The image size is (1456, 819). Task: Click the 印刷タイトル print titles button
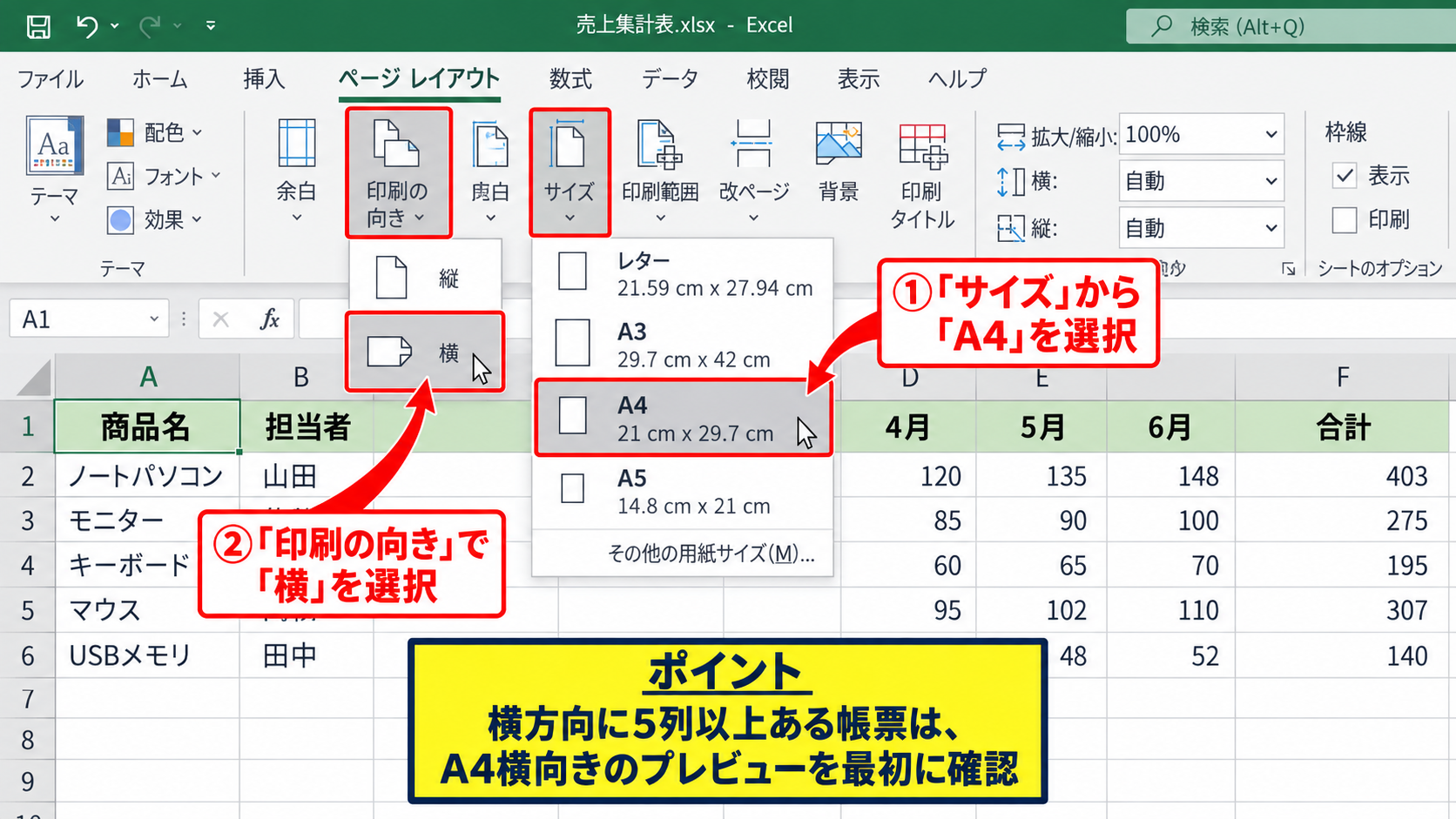tap(922, 174)
